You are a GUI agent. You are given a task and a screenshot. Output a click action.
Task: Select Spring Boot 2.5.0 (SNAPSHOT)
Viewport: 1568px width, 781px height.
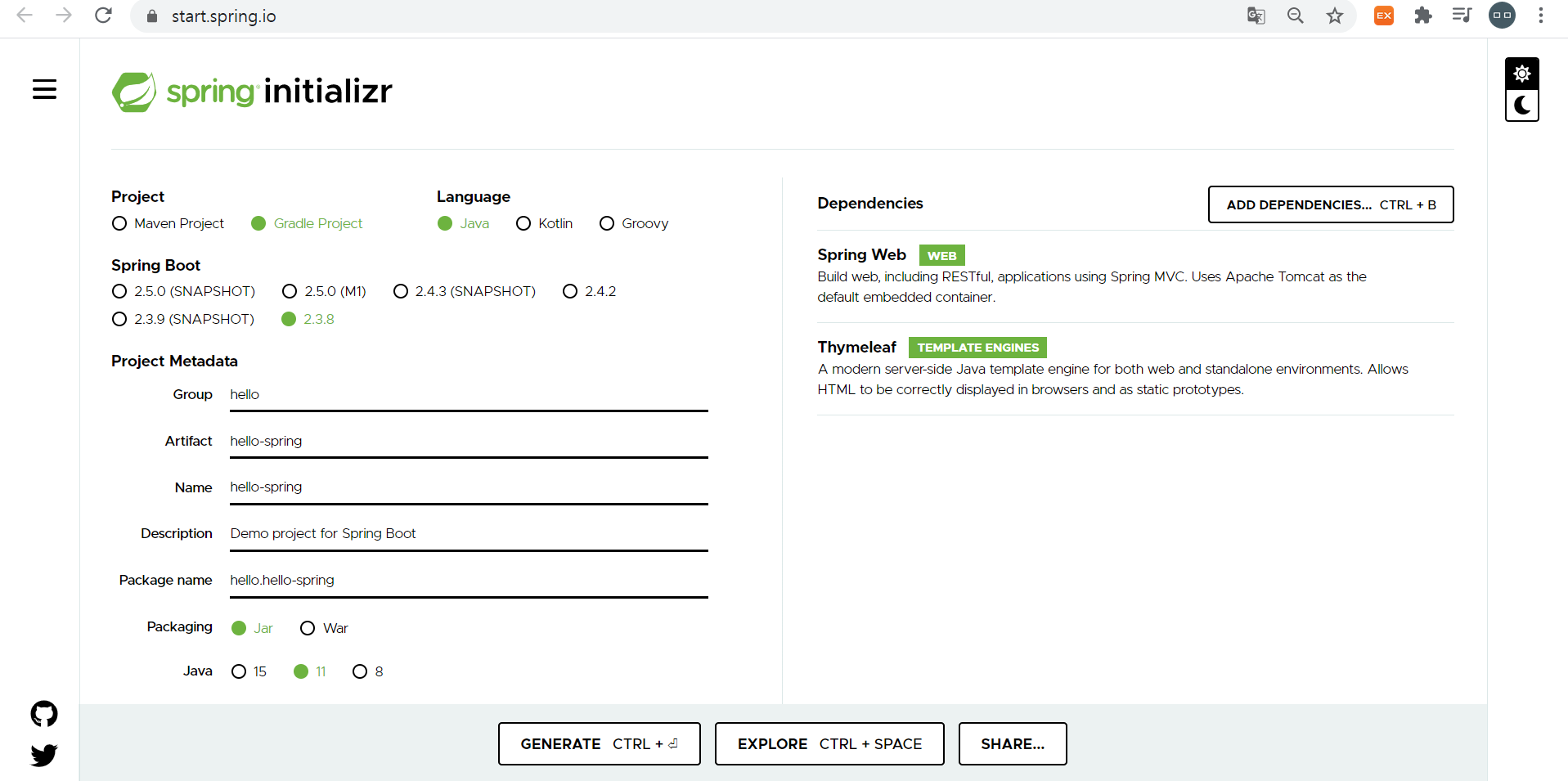click(183, 291)
